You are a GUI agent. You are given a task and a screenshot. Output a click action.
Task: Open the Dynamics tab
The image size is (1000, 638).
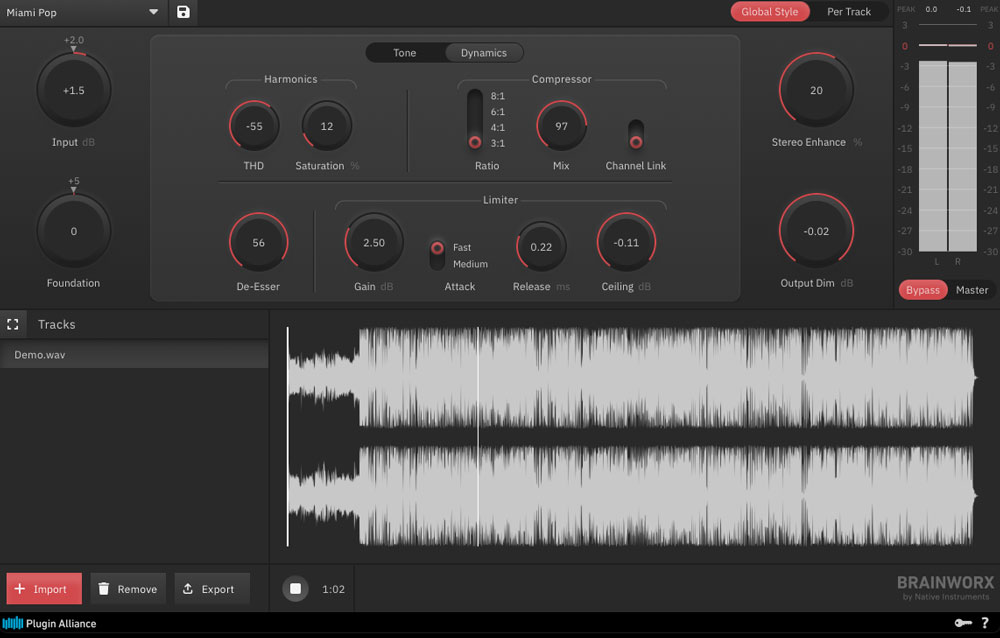(x=484, y=53)
